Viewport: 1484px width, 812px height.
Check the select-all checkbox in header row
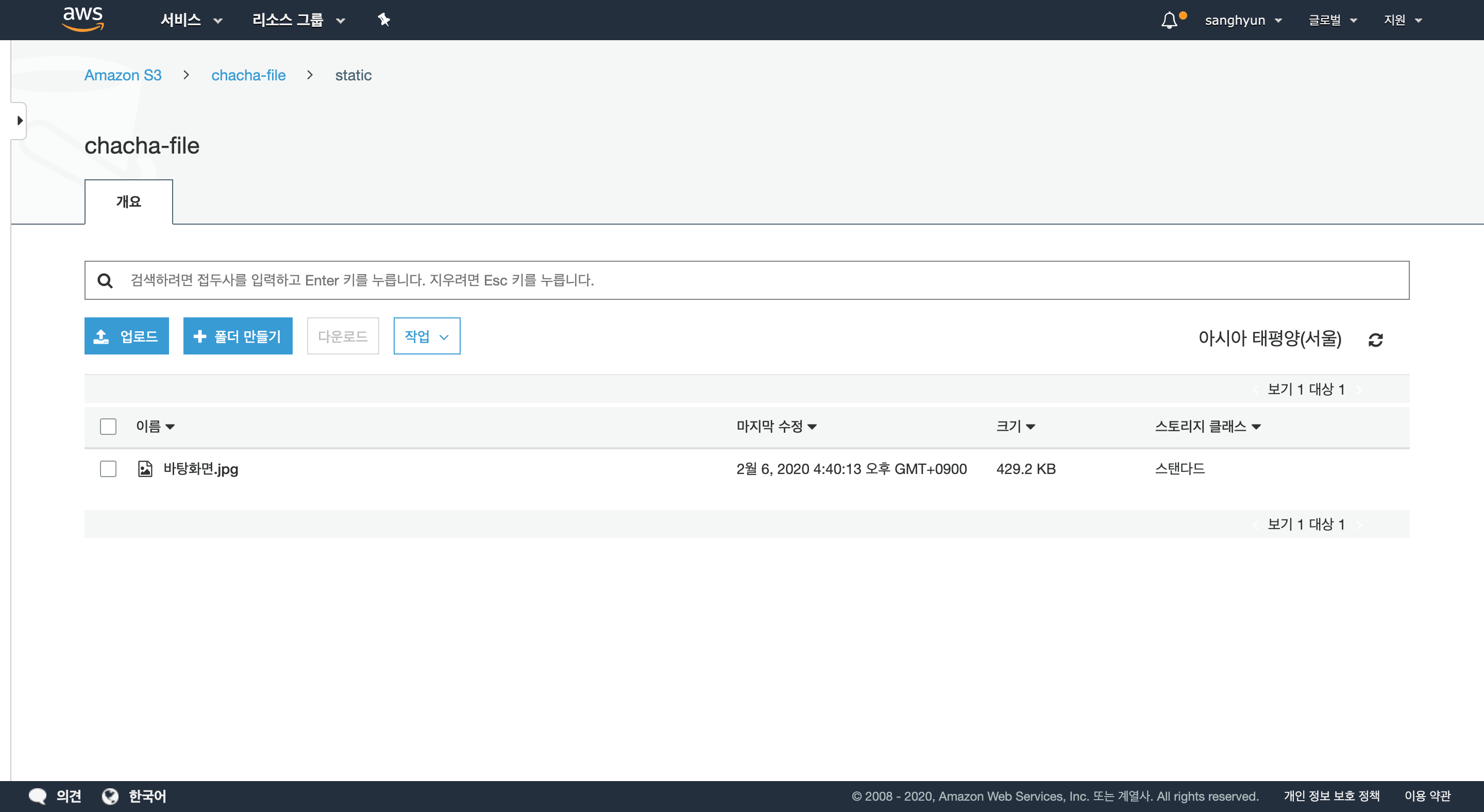108,426
